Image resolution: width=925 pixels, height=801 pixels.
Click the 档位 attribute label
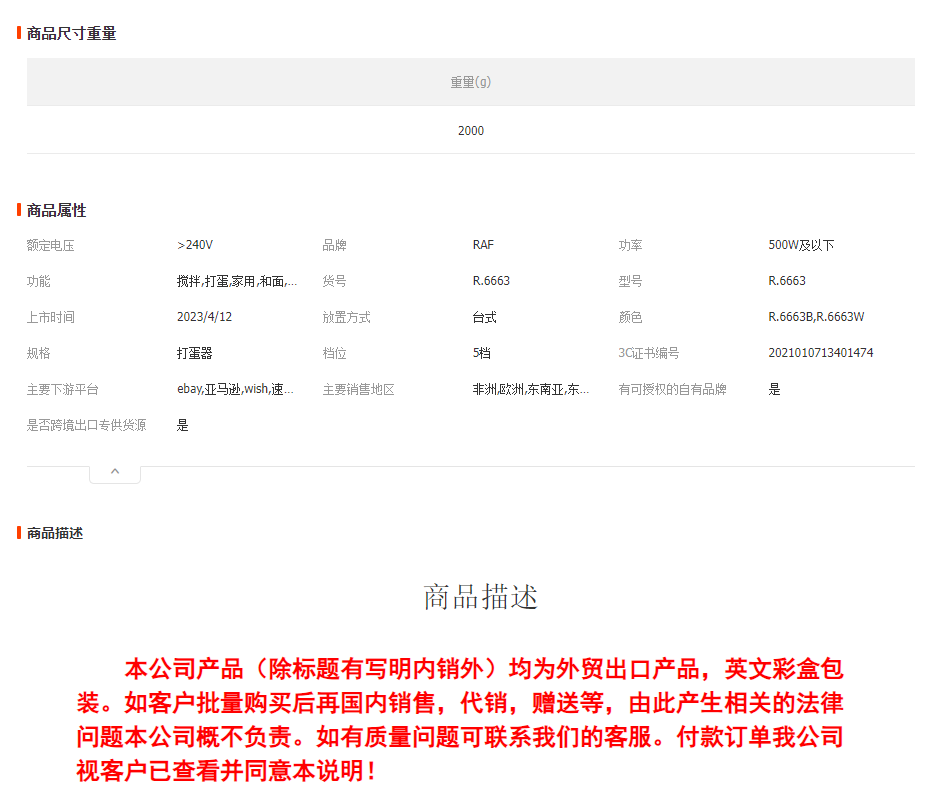[334, 353]
